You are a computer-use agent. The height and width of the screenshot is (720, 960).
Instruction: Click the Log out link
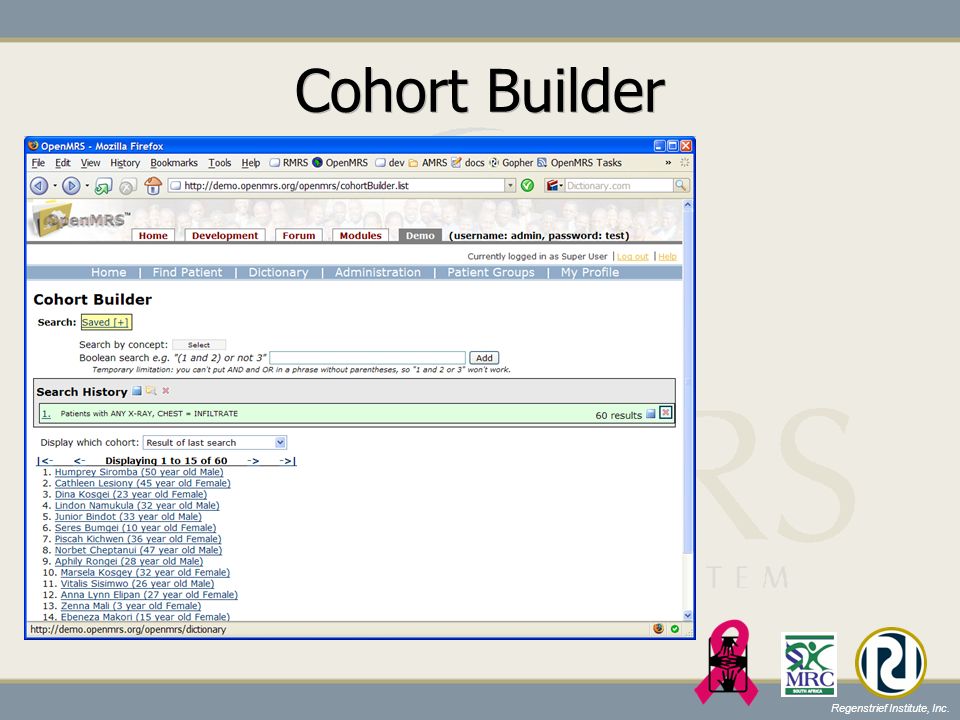point(632,257)
